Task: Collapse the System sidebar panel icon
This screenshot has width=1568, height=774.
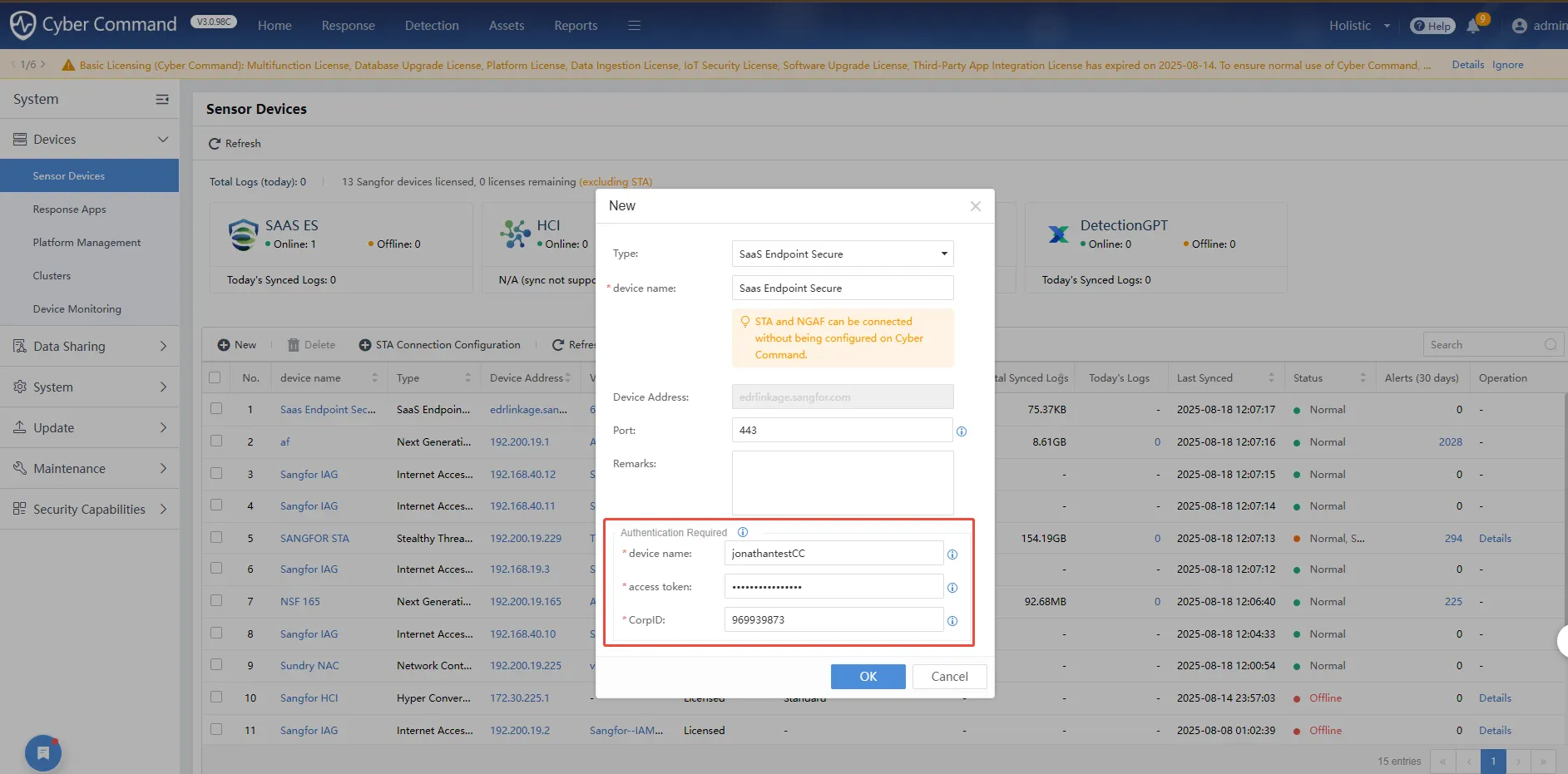Action: click(x=162, y=100)
